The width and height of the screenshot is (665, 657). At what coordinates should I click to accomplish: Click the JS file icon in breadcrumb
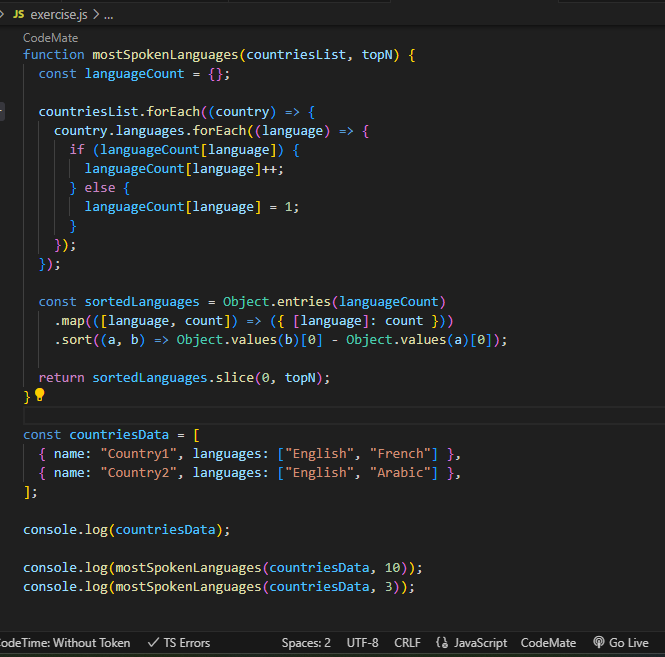click(x=18, y=14)
